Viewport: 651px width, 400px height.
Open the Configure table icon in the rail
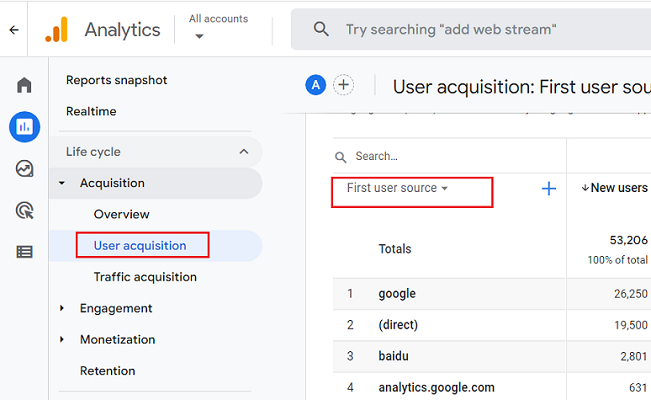[x=24, y=252]
